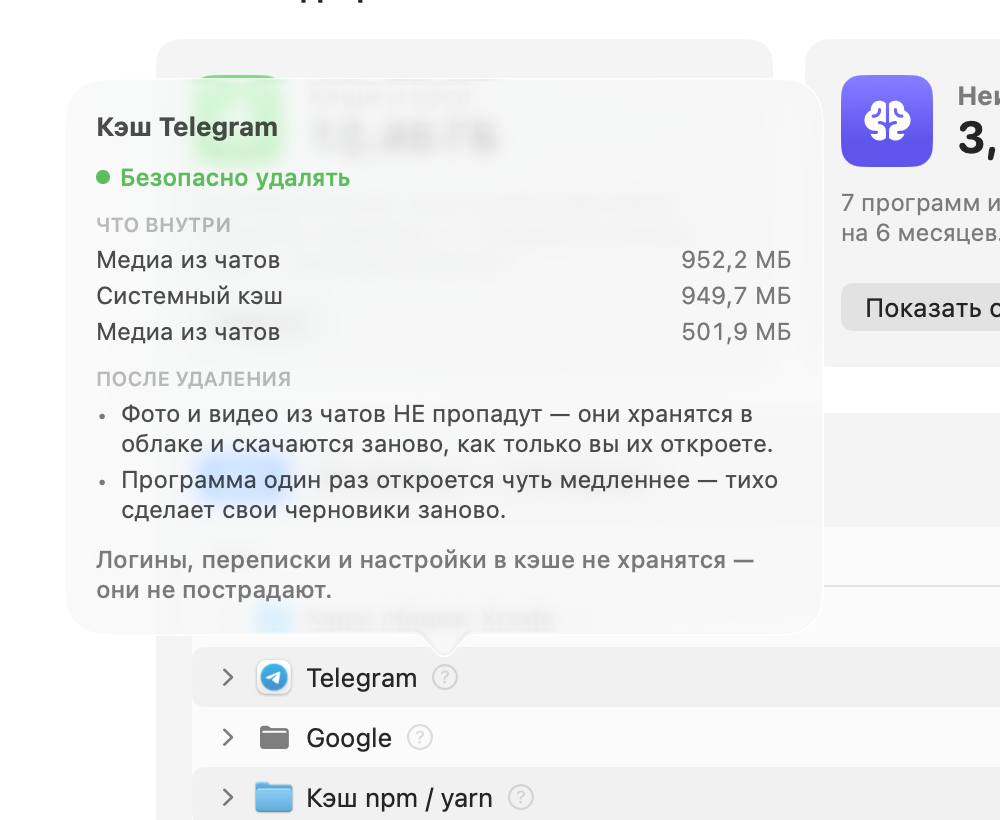
Task: Select the Медиа из чатов 952,2 МБ entry
Action: pos(443,260)
